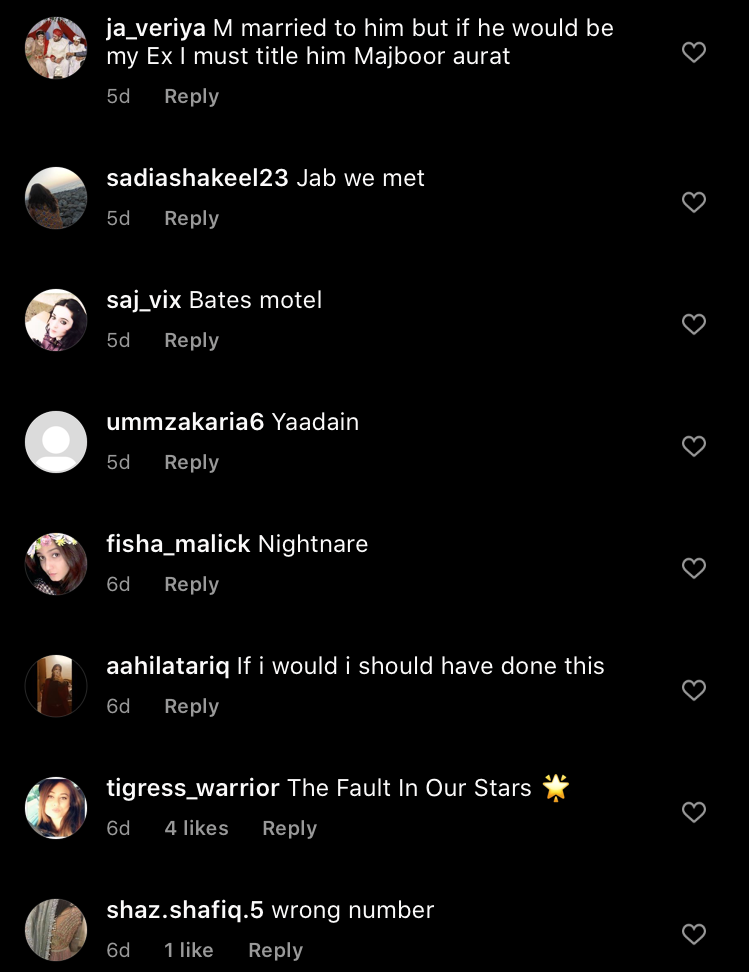The height and width of the screenshot is (972, 749).
Task: Tap the heart on sadiashakeel23's comment
Action: (694, 202)
